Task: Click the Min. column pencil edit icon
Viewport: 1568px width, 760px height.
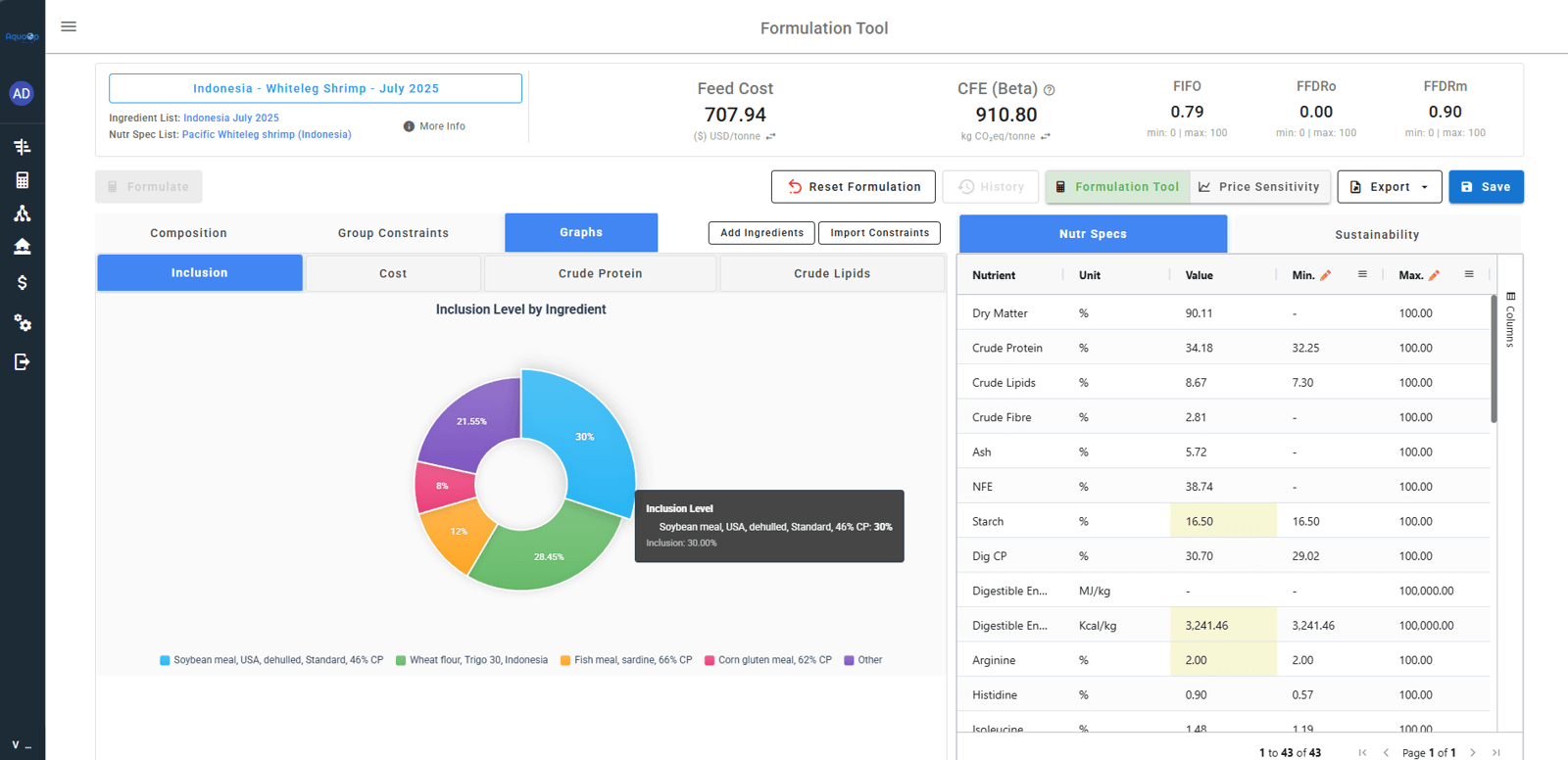Action: pos(1326,275)
